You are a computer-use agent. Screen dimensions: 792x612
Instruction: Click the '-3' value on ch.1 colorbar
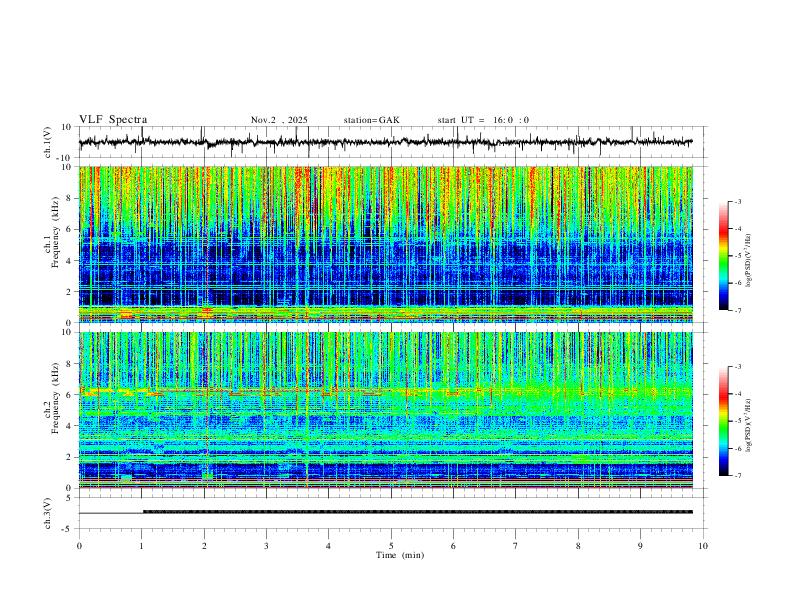pyautogui.click(x=737, y=202)
